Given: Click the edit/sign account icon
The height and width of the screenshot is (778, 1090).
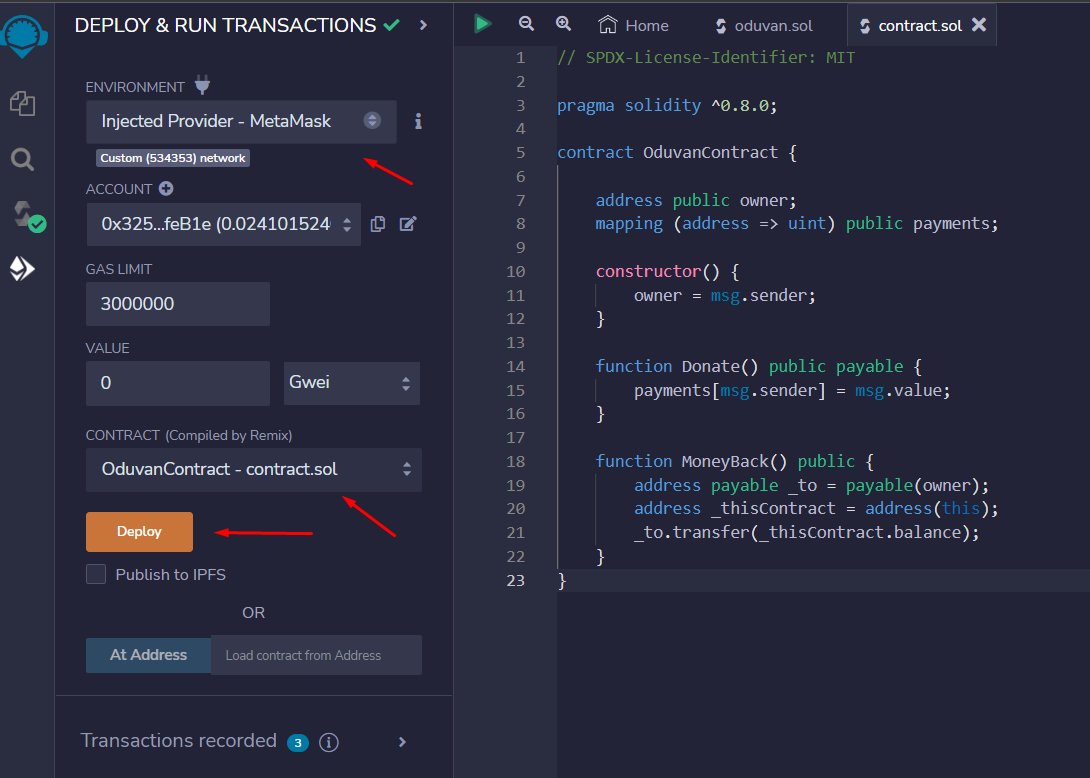Looking at the screenshot, I should [408, 224].
